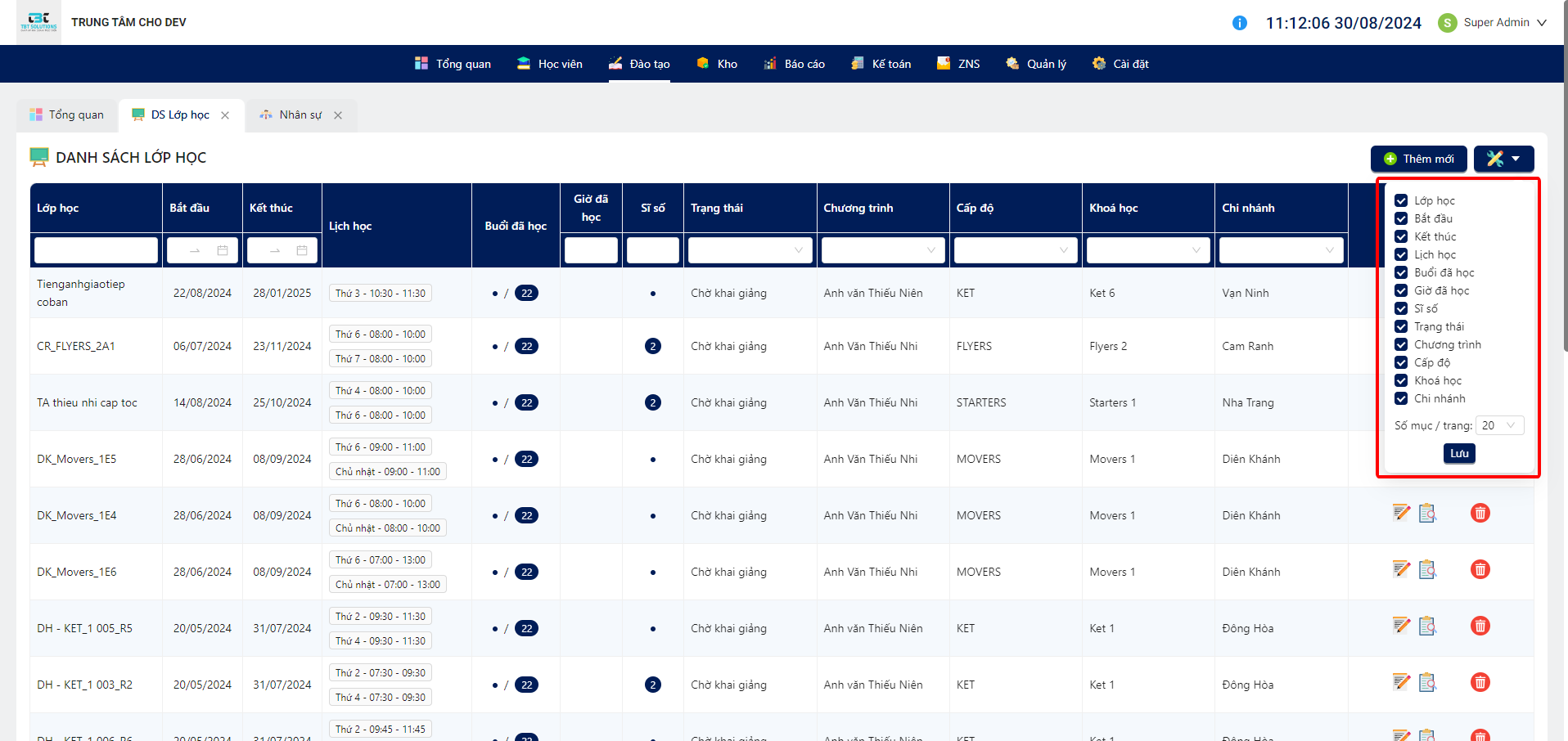
Task: Uncheck the Giờ đã học column checkbox
Action: [1401, 290]
